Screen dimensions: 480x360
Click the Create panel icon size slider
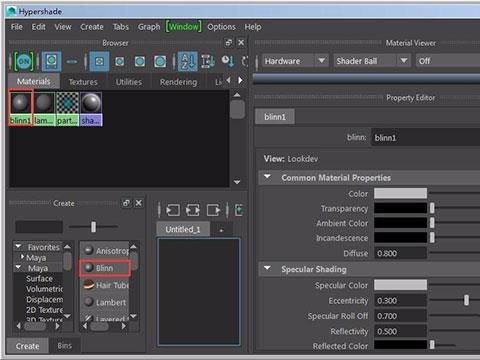[x=93, y=227]
